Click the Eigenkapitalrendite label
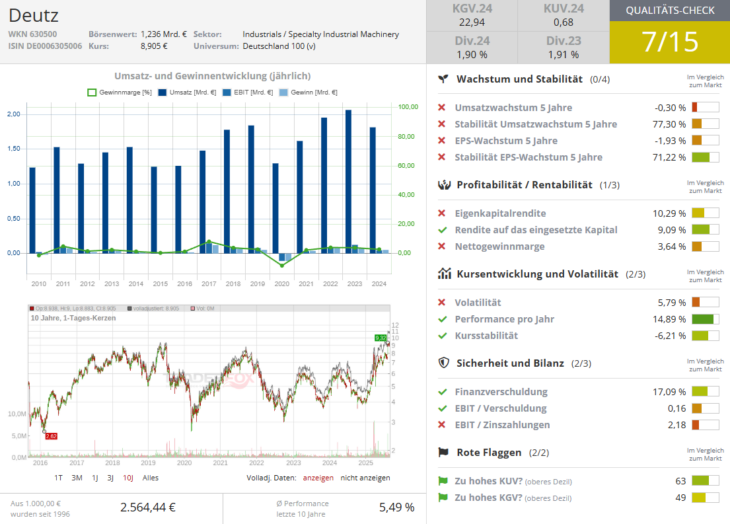The image size is (730, 524). [500, 213]
